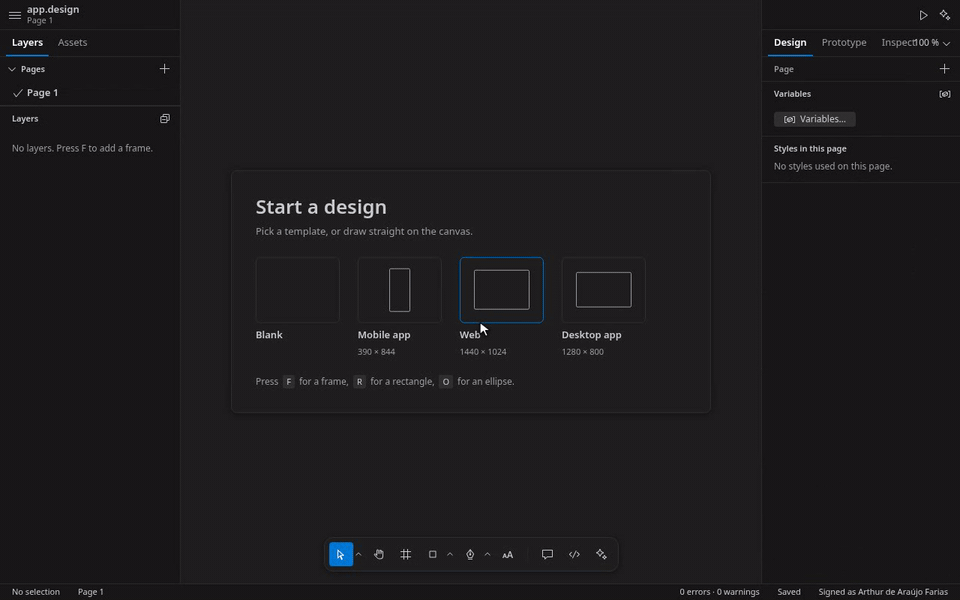Pick the Desktop app template
The height and width of the screenshot is (600, 960).
point(603,290)
